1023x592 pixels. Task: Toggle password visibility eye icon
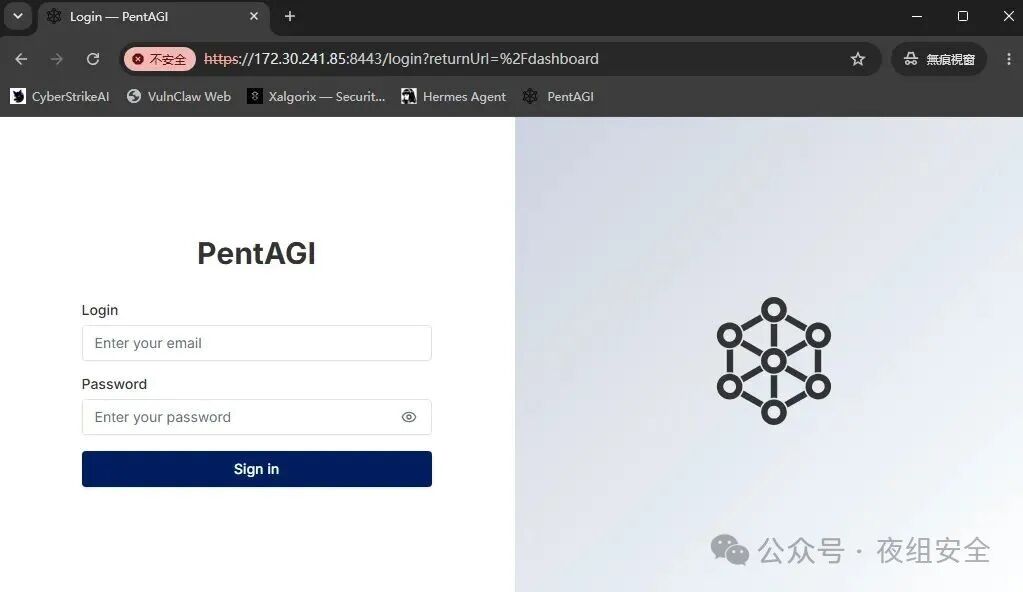coord(408,417)
